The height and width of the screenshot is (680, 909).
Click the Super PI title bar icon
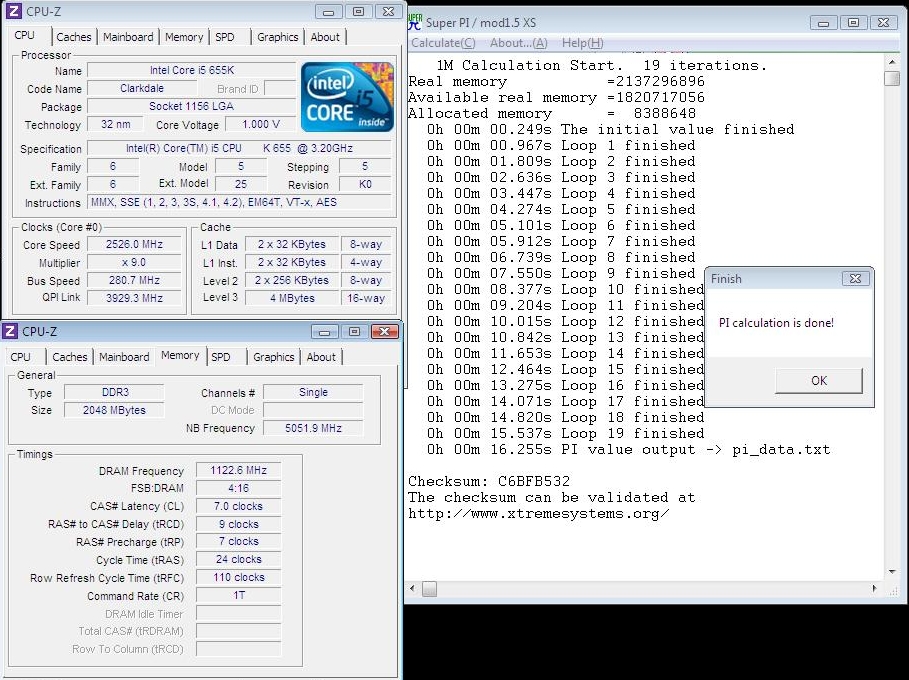click(x=415, y=22)
